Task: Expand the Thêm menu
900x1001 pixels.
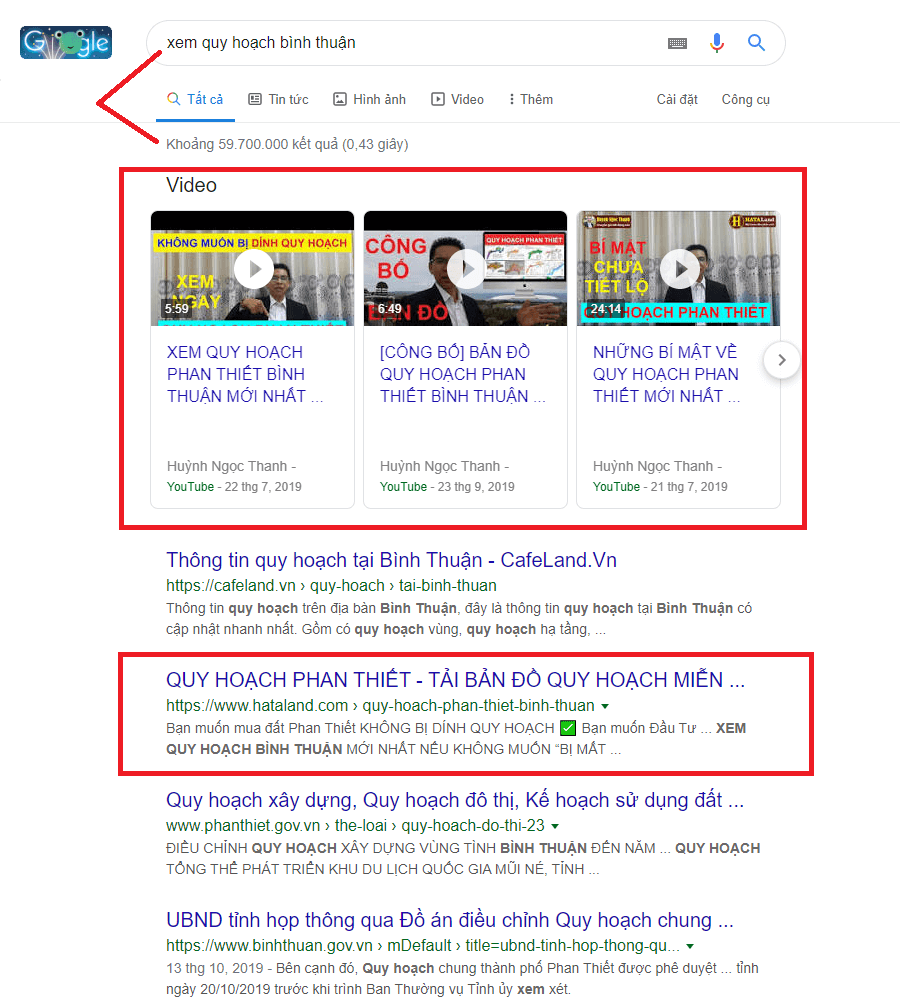Action: point(531,99)
